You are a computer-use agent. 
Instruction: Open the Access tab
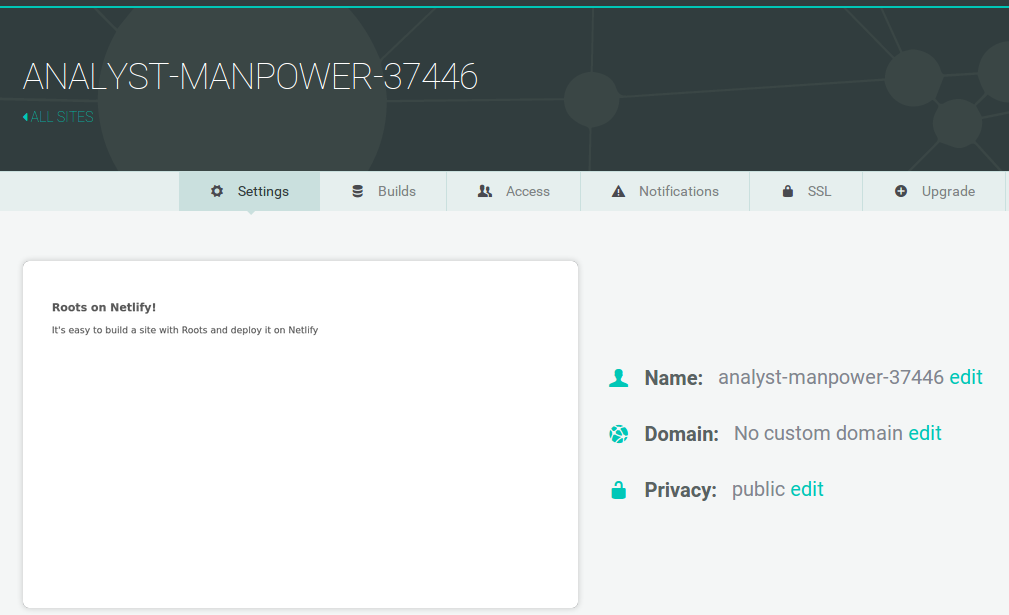[x=514, y=191]
